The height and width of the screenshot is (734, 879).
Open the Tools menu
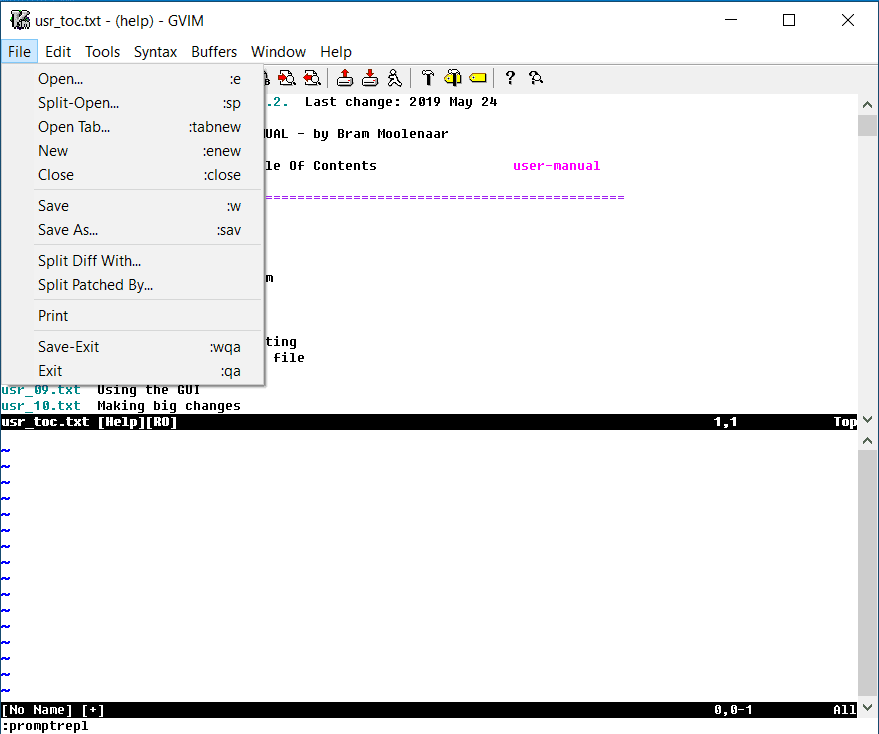102,52
